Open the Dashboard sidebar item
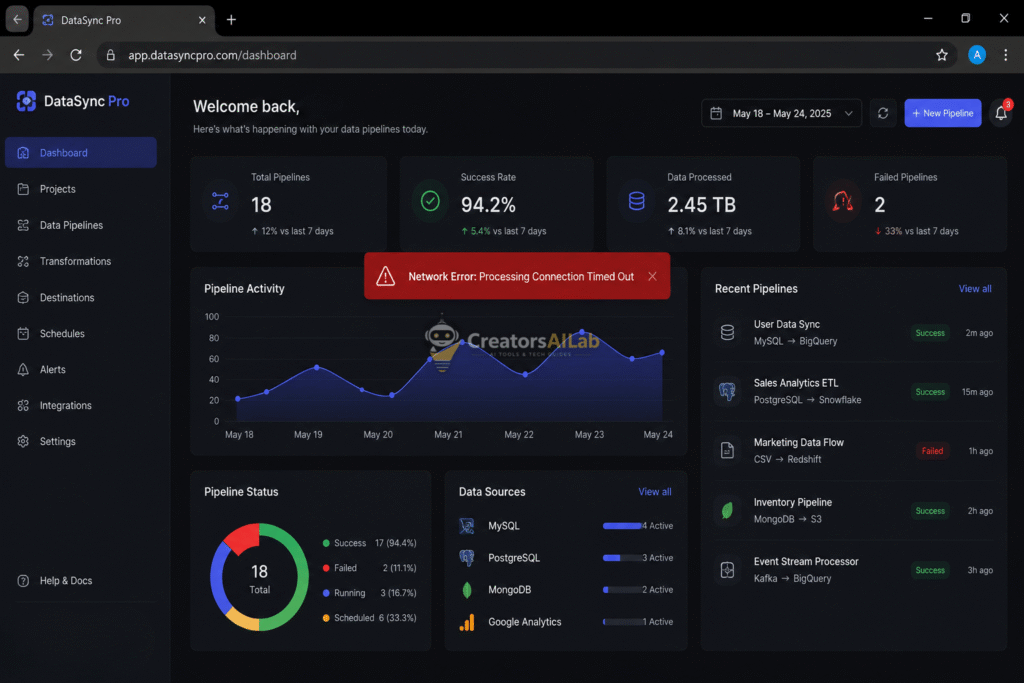Image resolution: width=1024 pixels, height=683 pixels. (81, 153)
